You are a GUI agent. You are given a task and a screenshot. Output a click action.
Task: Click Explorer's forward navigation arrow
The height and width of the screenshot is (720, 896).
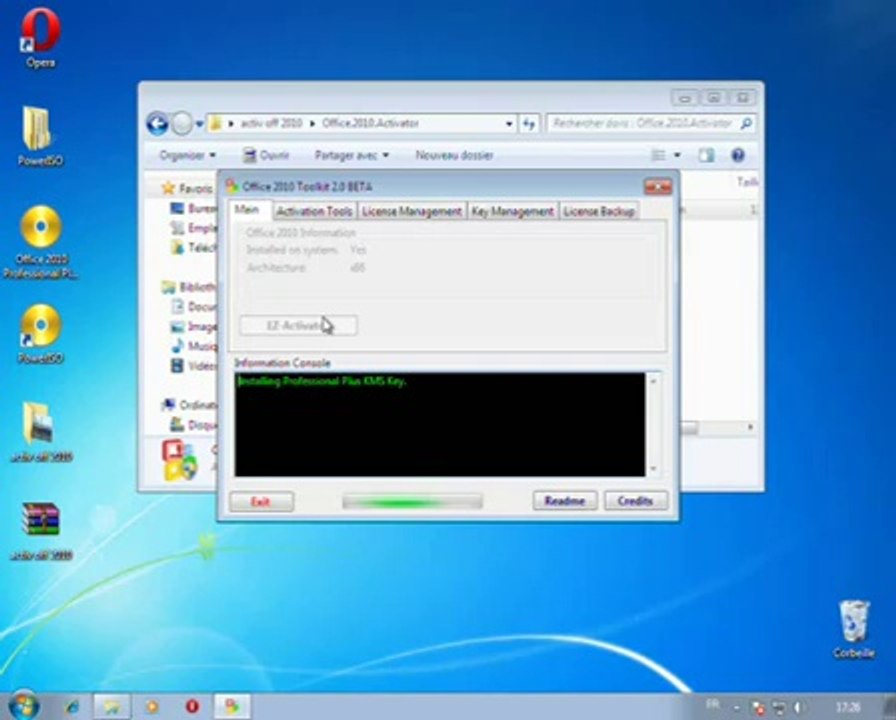(182, 123)
